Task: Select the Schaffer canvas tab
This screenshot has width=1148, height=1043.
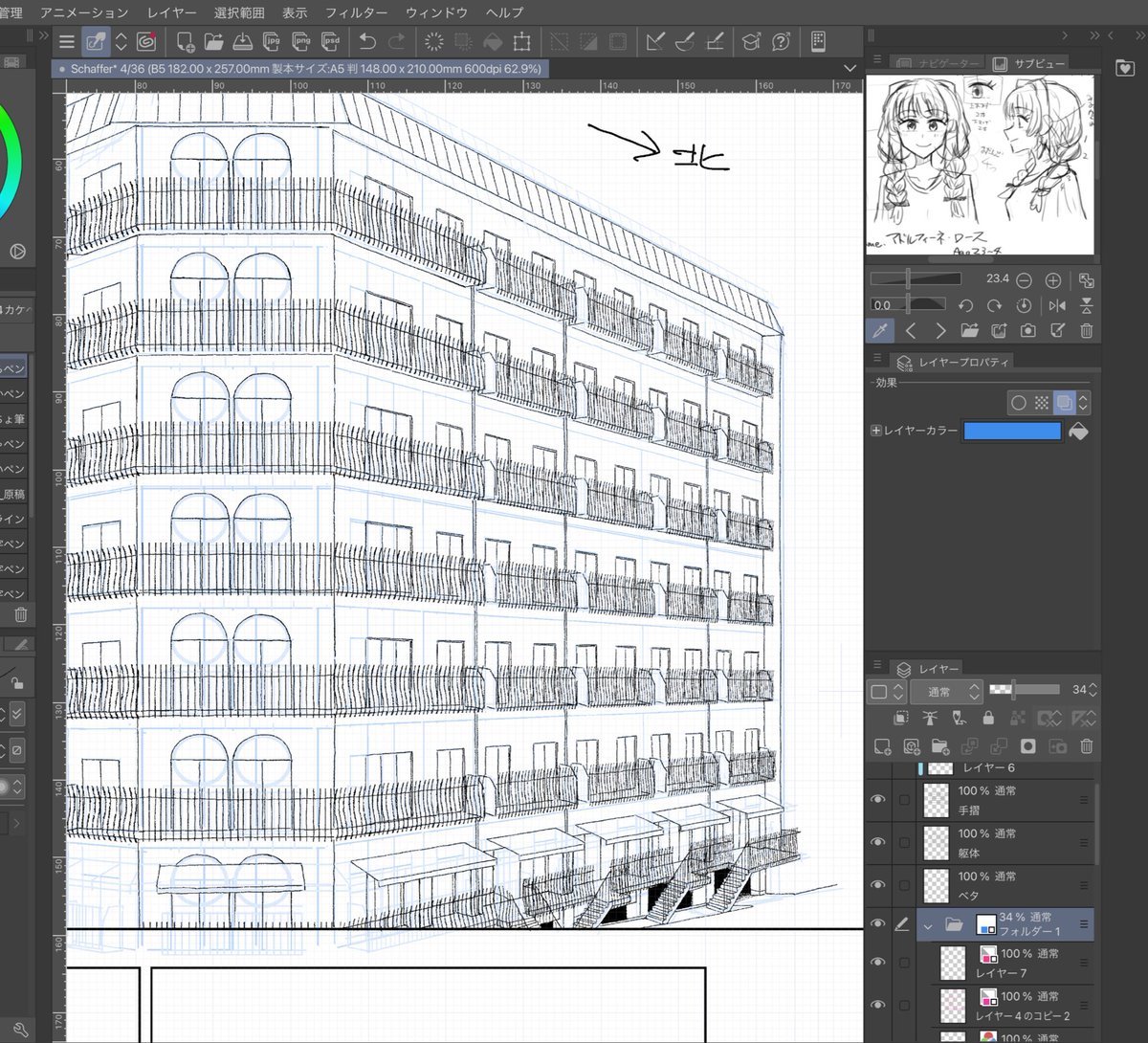Action: [302, 69]
